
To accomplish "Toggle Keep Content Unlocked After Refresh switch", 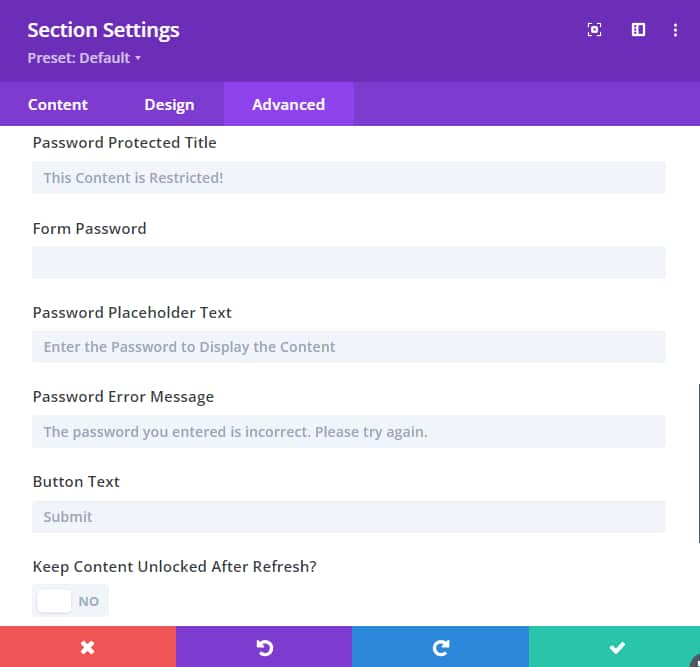I will coord(70,601).
